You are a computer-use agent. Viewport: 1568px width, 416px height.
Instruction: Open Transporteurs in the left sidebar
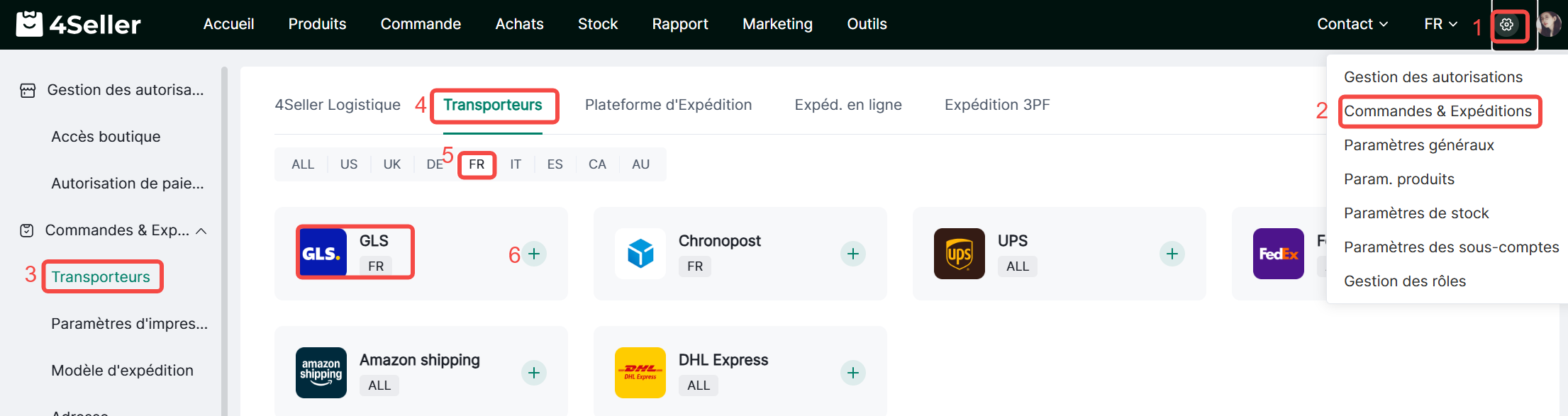click(101, 277)
